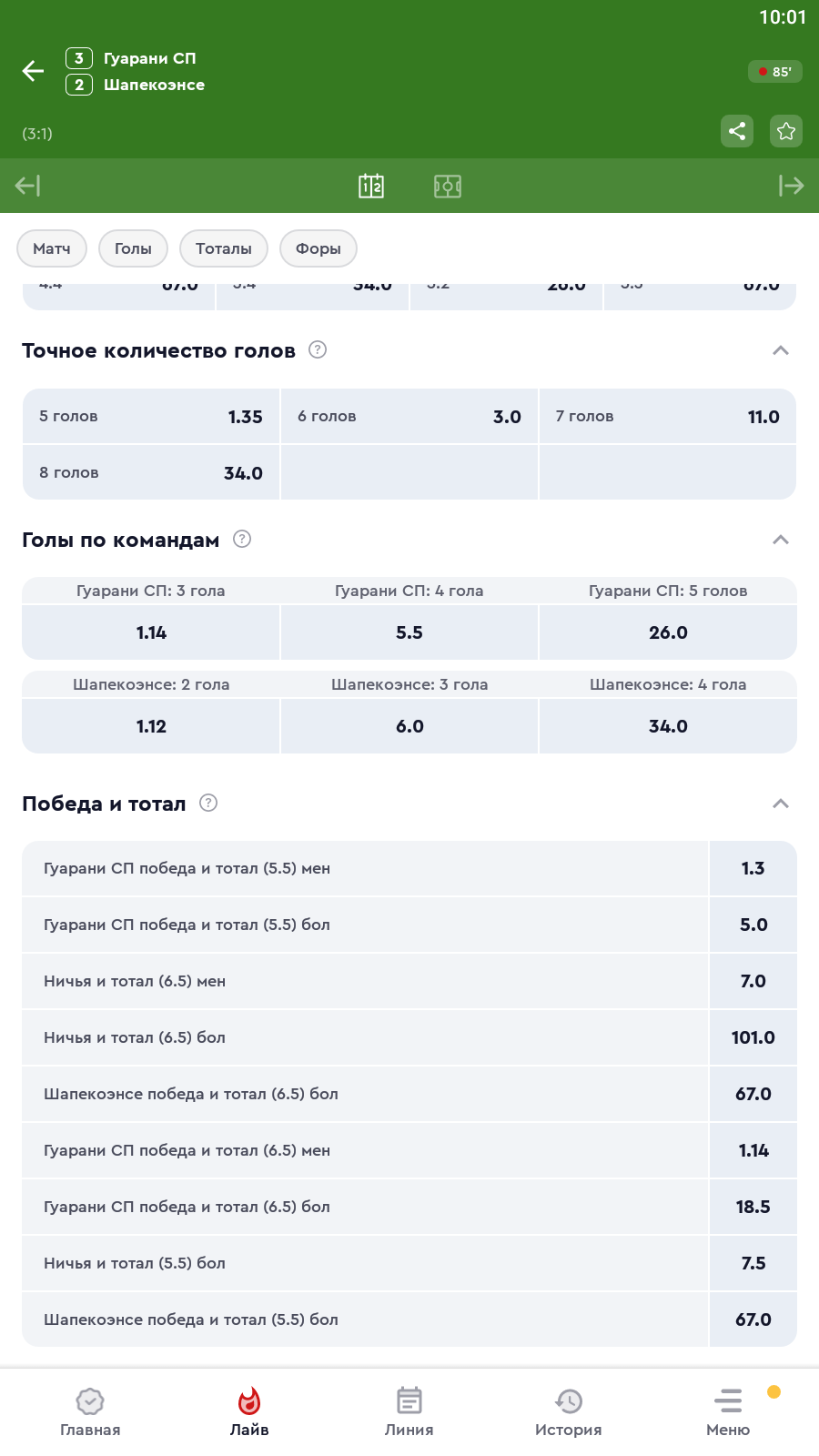Open the Линия tab

tap(409, 1411)
